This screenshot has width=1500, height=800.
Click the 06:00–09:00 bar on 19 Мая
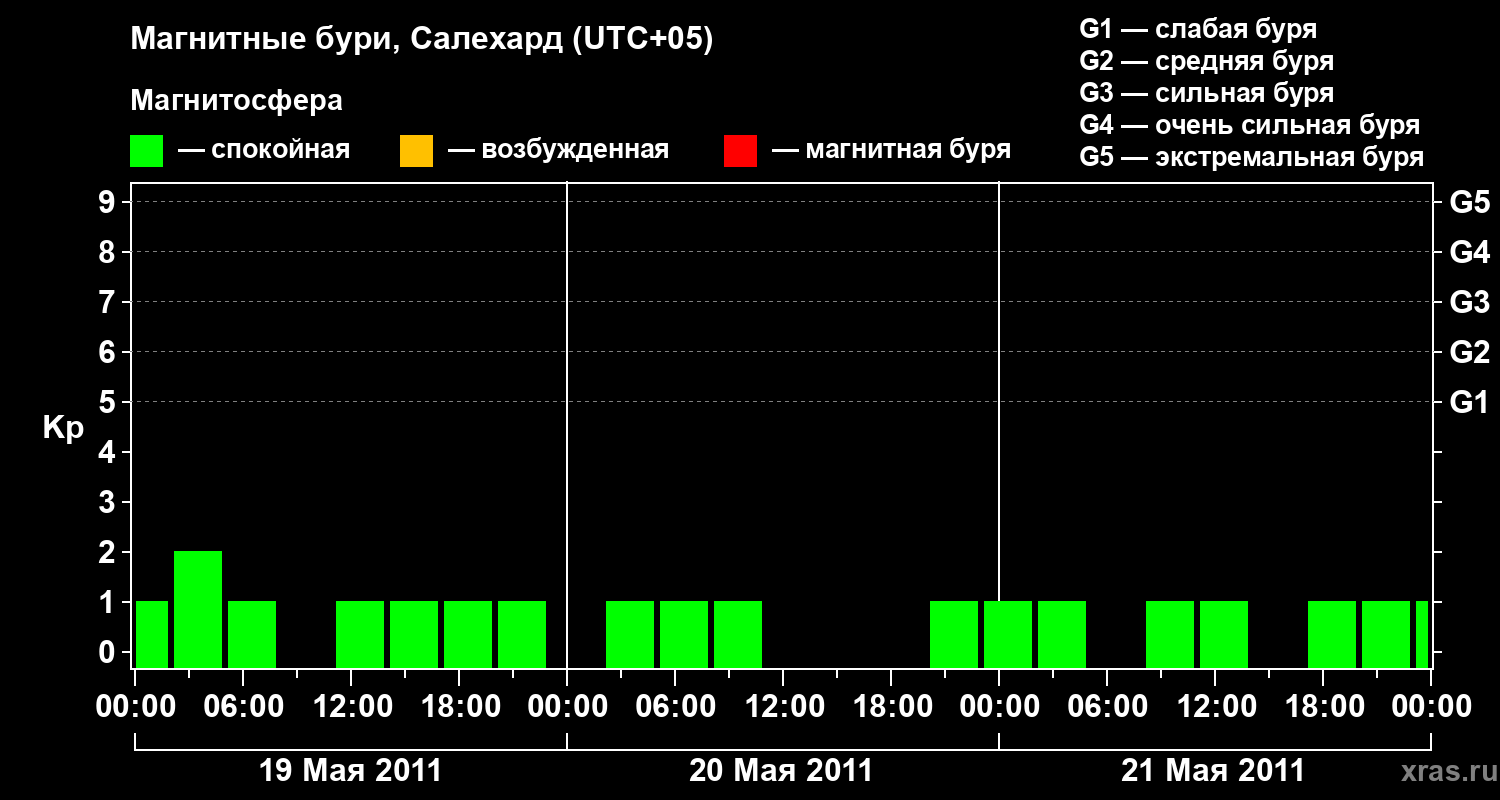[x=252, y=634]
